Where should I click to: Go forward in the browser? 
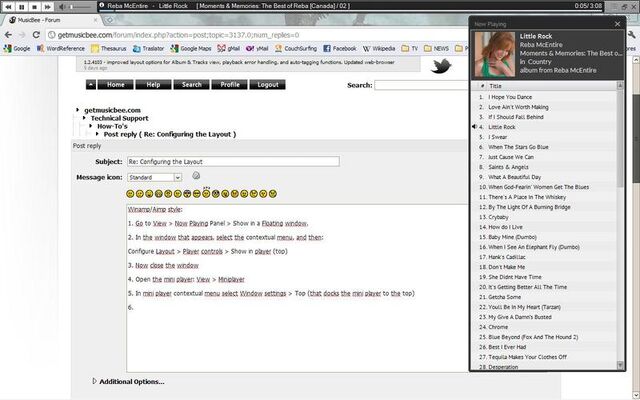click(22, 35)
